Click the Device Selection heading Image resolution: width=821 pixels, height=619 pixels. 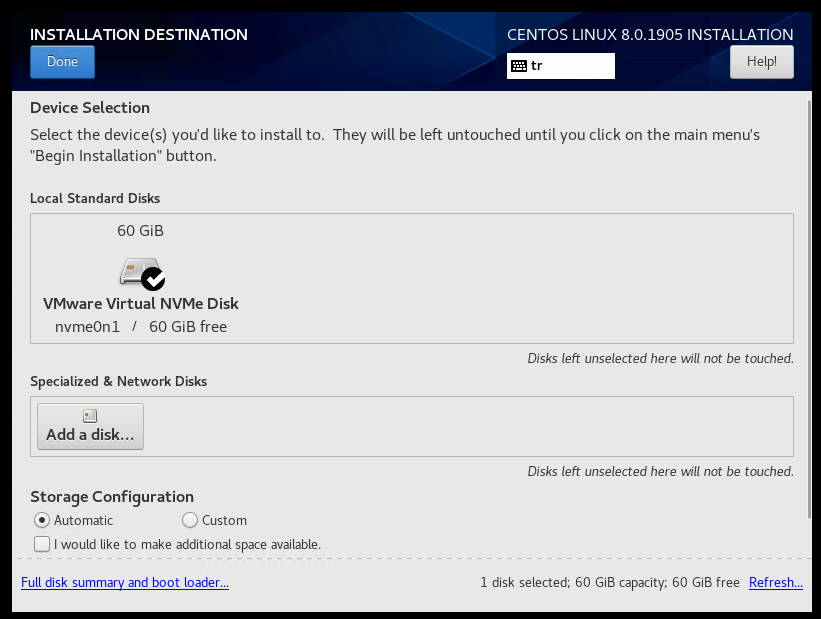pos(90,108)
